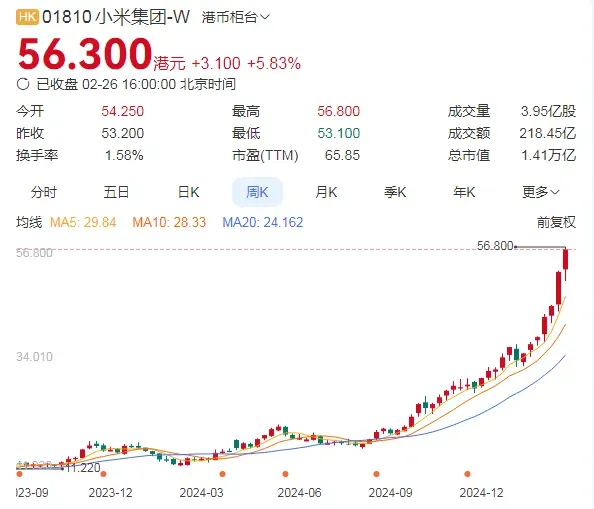Click the 换手率 value 1.58%
The height and width of the screenshot is (509, 594).
[x=124, y=155]
